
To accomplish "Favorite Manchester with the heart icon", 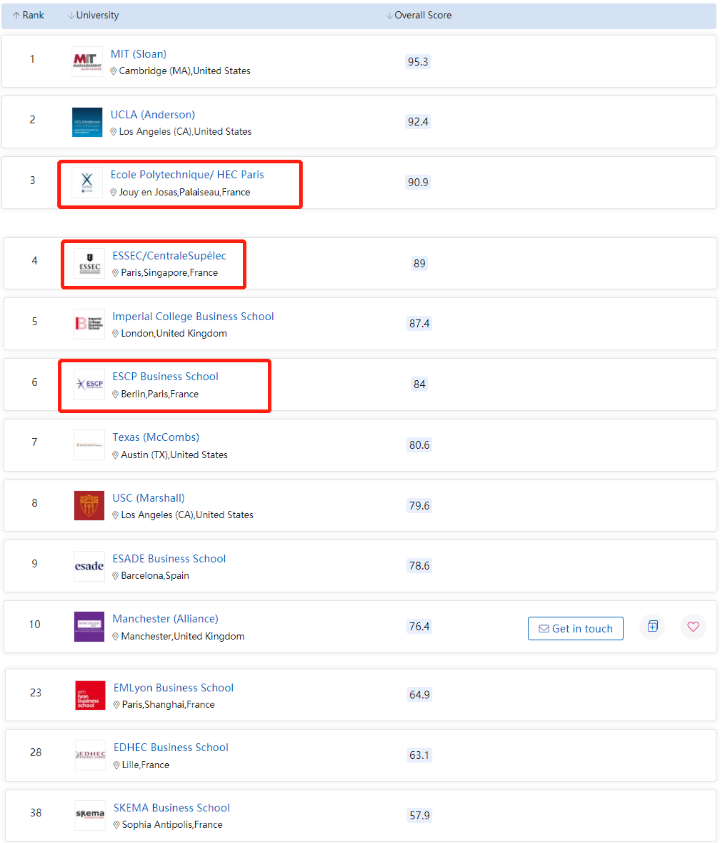I will coord(694,626).
